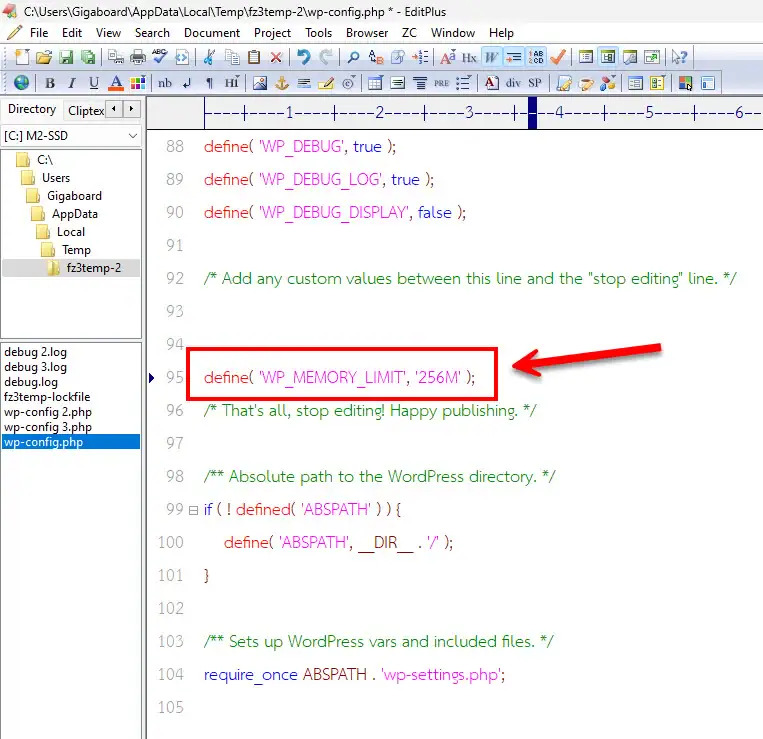Click the PRE tag icon

pos(441,83)
